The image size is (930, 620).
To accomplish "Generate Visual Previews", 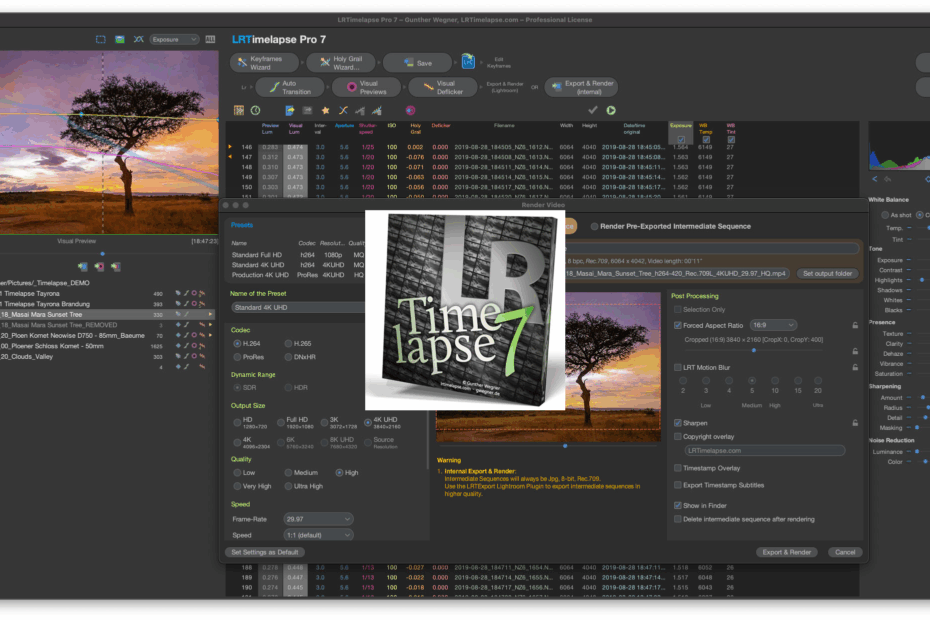I will click(367, 87).
